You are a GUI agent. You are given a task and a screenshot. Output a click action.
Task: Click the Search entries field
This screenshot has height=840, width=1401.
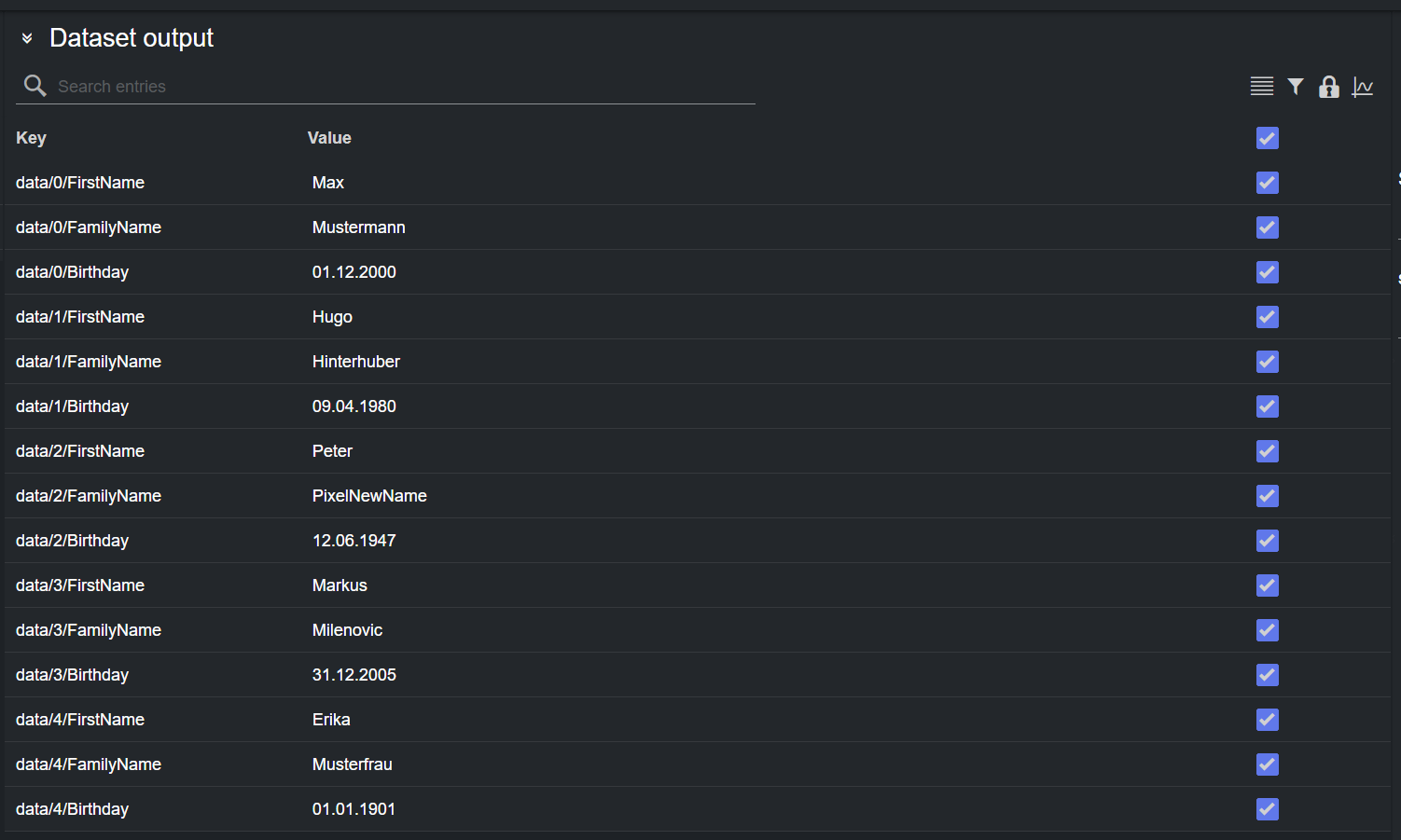coord(401,87)
